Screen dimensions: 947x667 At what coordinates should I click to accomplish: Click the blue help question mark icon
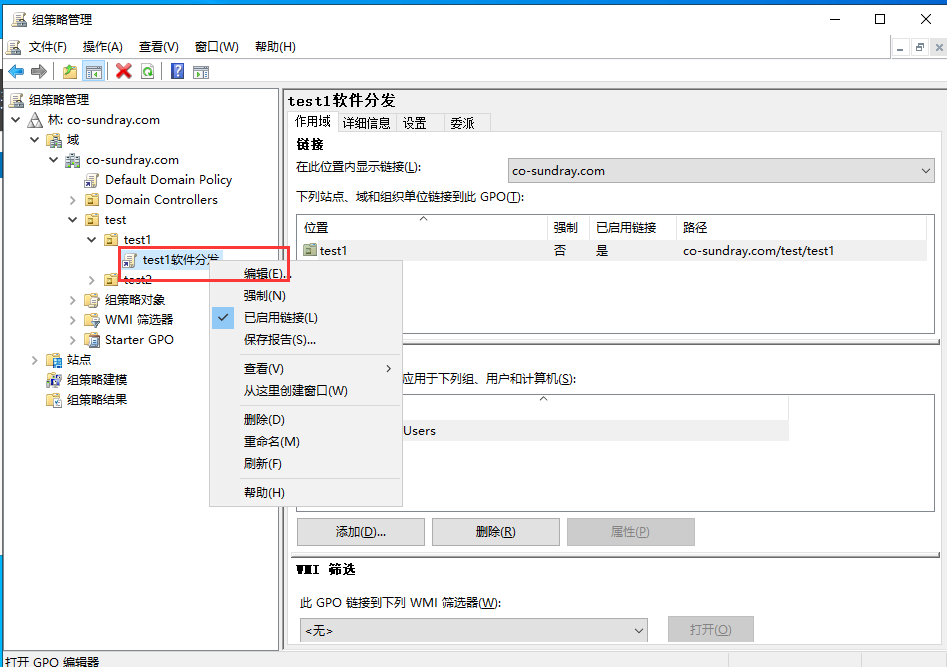pos(178,71)
